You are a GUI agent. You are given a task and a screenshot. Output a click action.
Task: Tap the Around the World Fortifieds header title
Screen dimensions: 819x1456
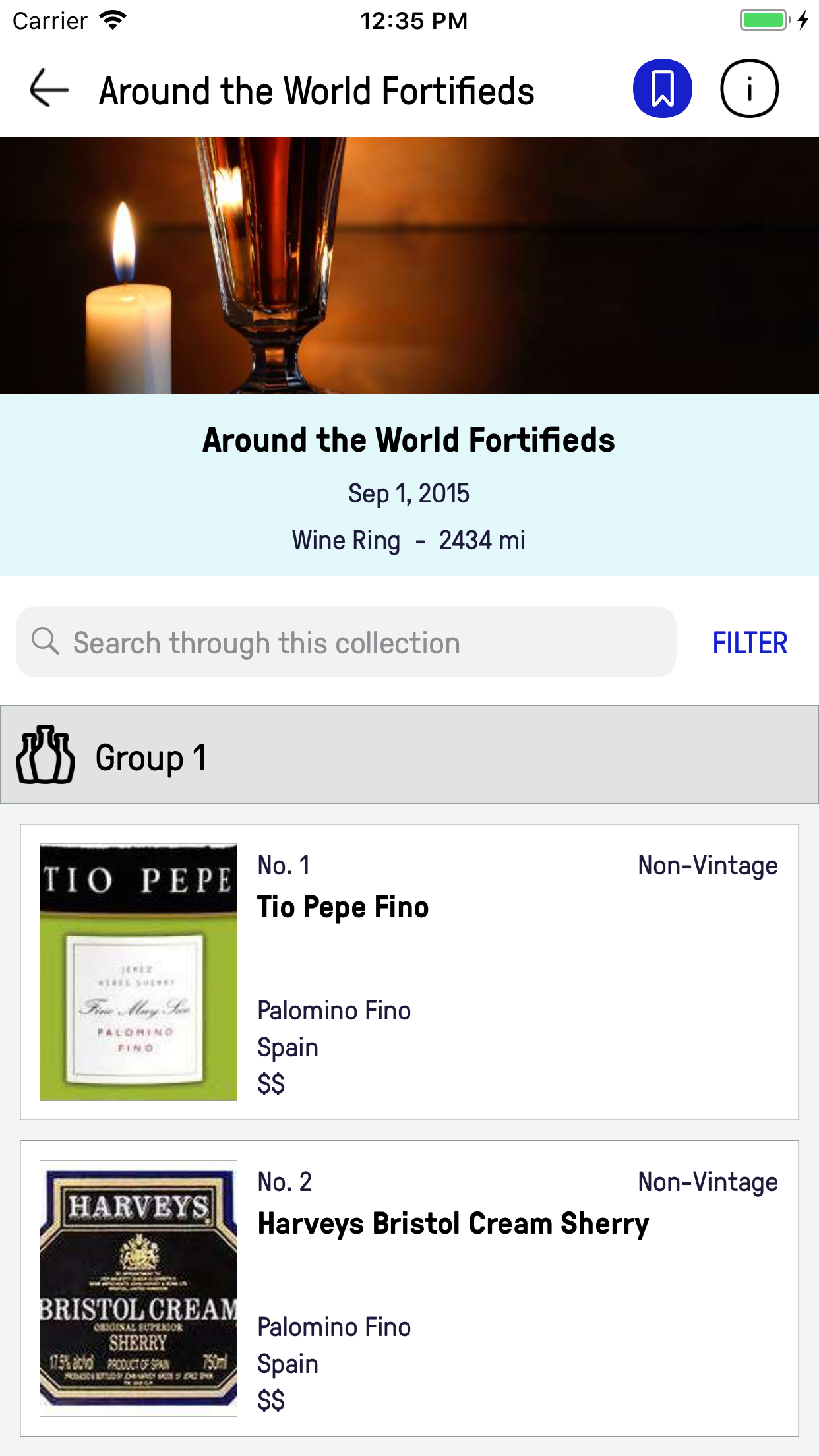317,91
